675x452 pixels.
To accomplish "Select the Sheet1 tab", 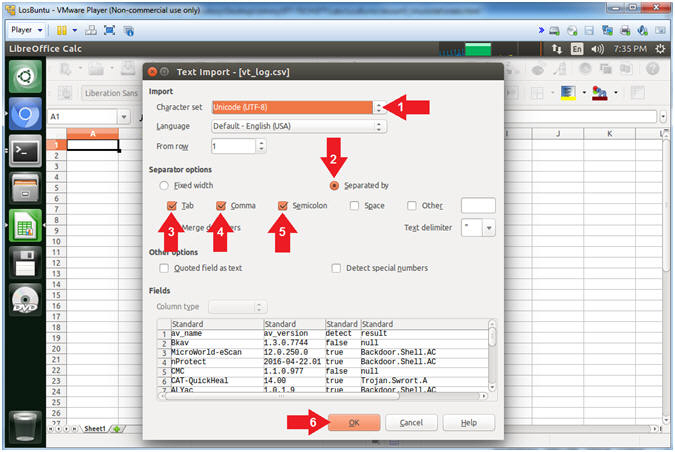I will pyautogui.click(x=95, y=429).
